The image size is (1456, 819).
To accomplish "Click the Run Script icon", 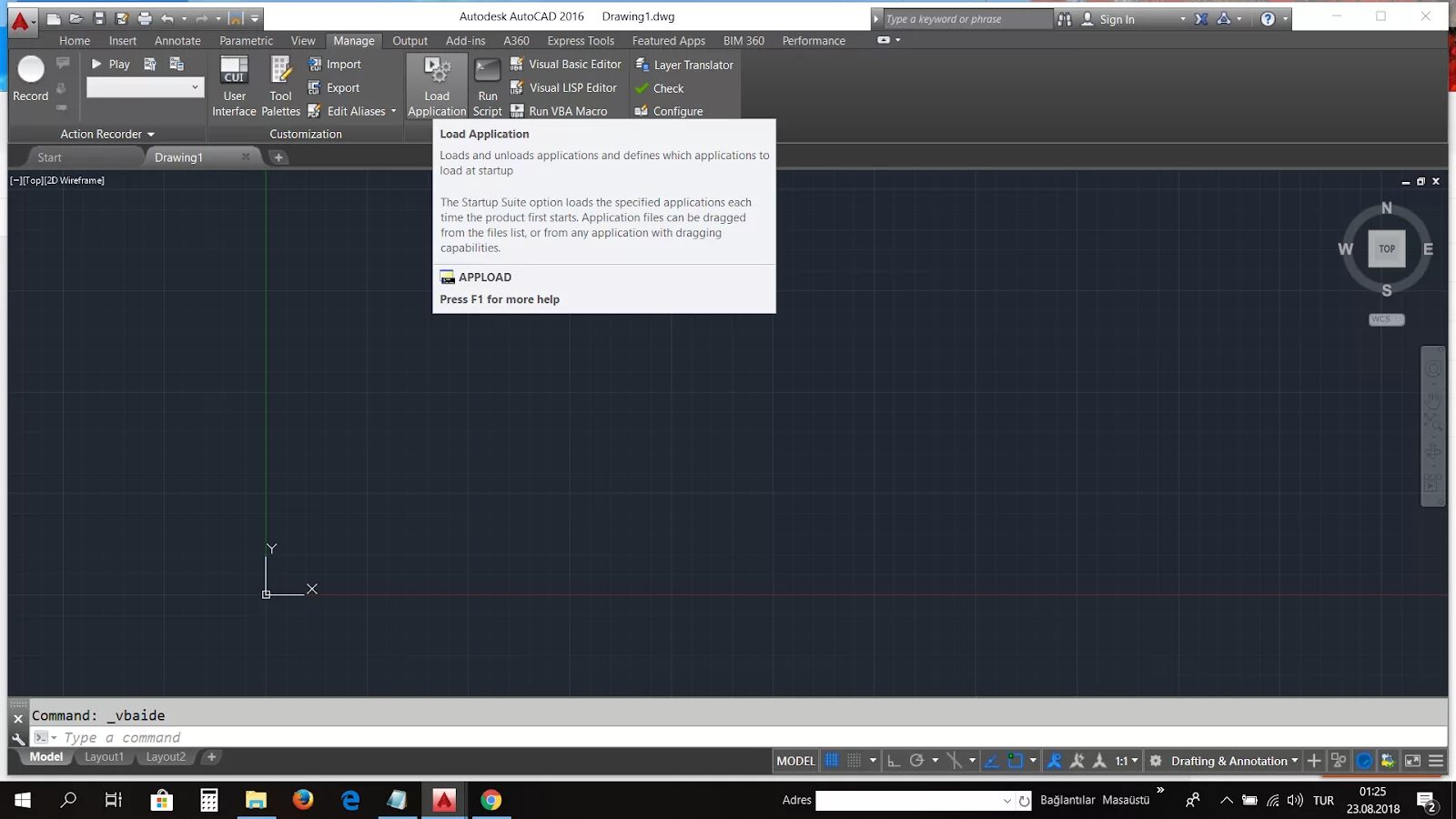I will (488, 70).
